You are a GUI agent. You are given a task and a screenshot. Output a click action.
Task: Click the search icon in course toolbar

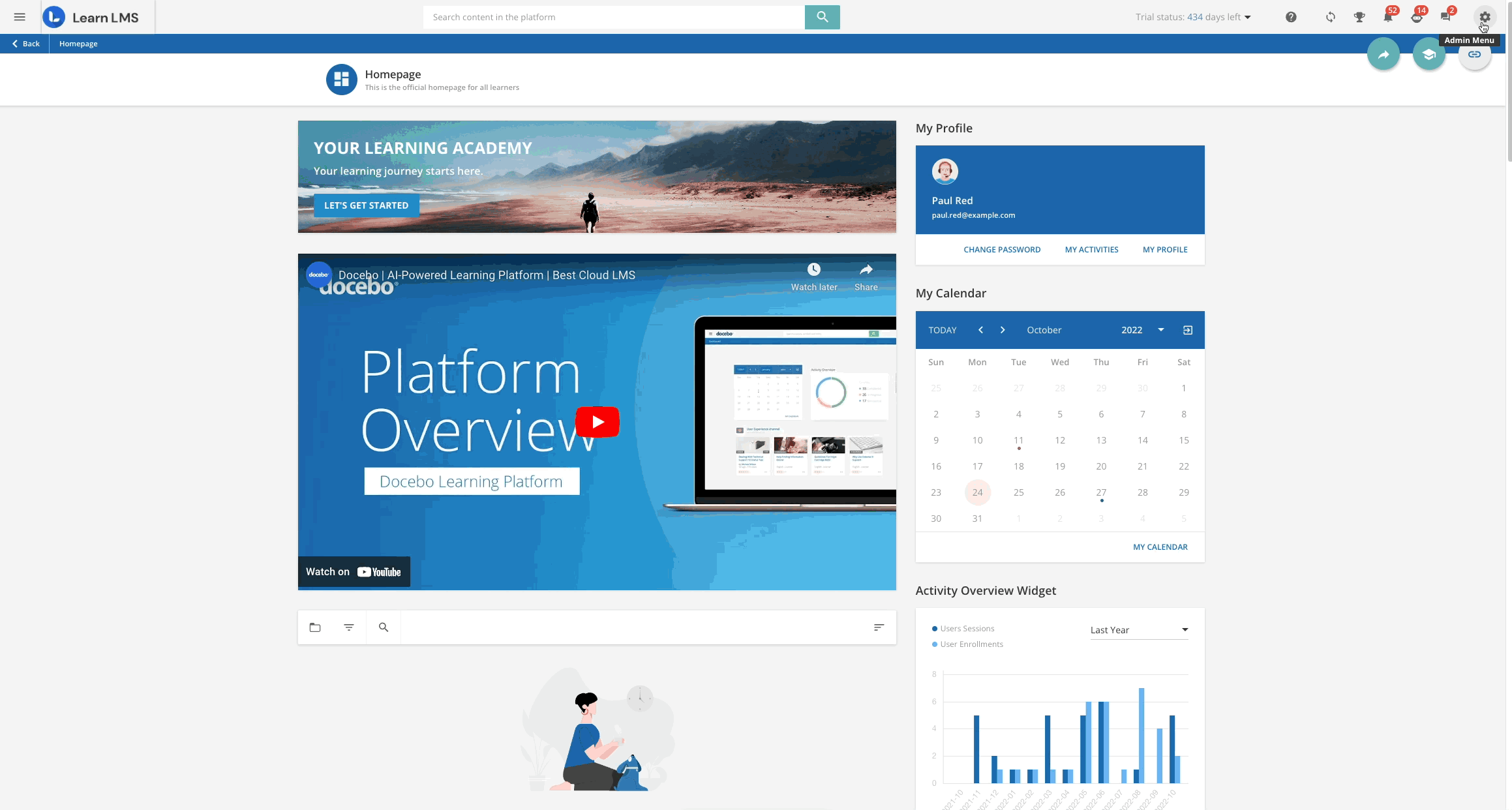coord(384,627)
